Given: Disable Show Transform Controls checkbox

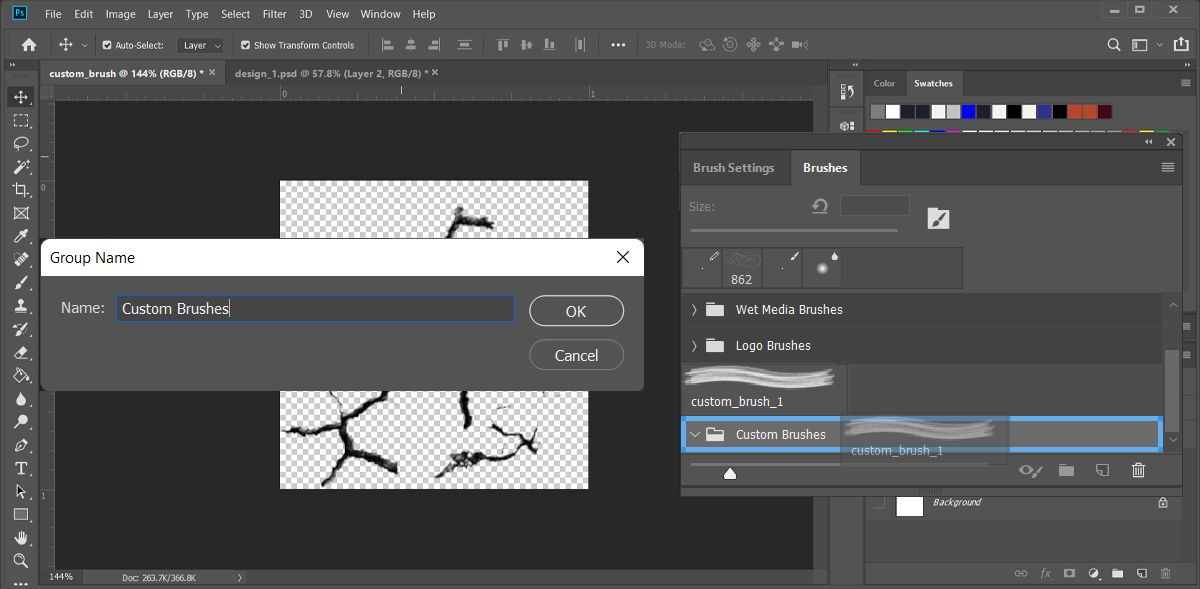Looking at the screenshot, I should tap(245, 45).
